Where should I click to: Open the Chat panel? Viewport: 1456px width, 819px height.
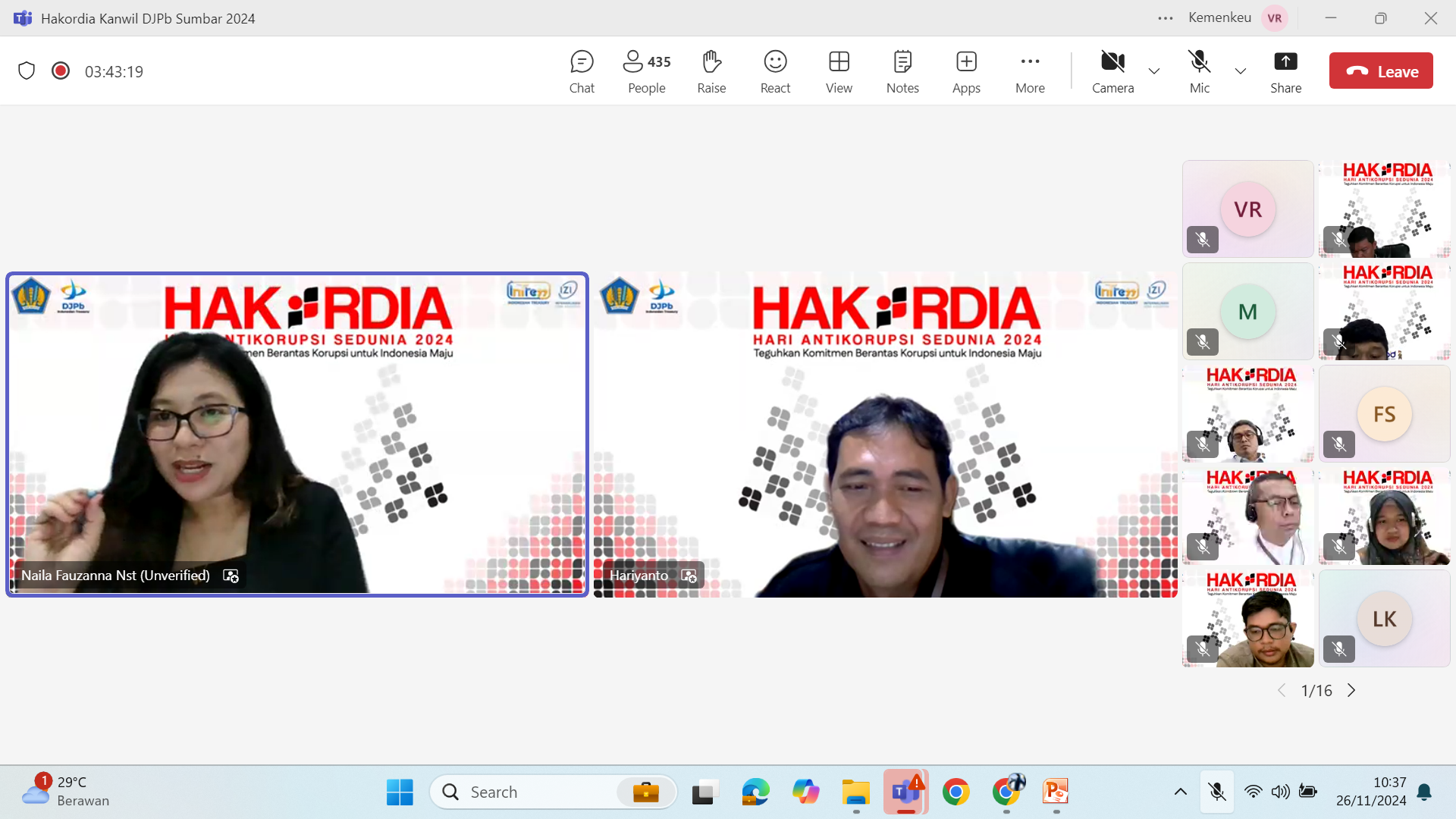click(582, 71)
